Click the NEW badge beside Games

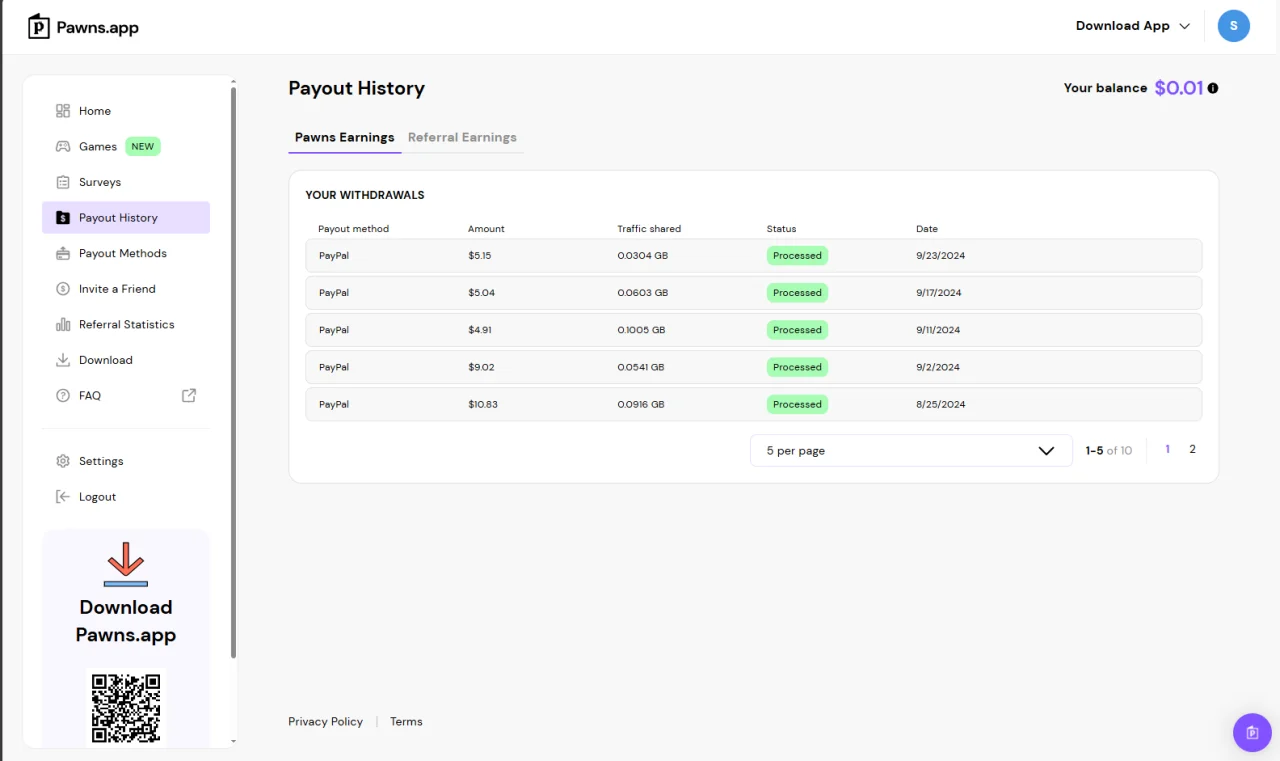coord(143,147)
